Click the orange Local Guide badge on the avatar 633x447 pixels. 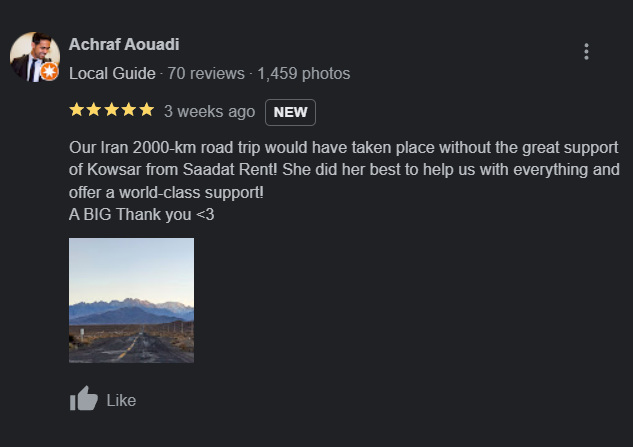[x=49, y=72]
